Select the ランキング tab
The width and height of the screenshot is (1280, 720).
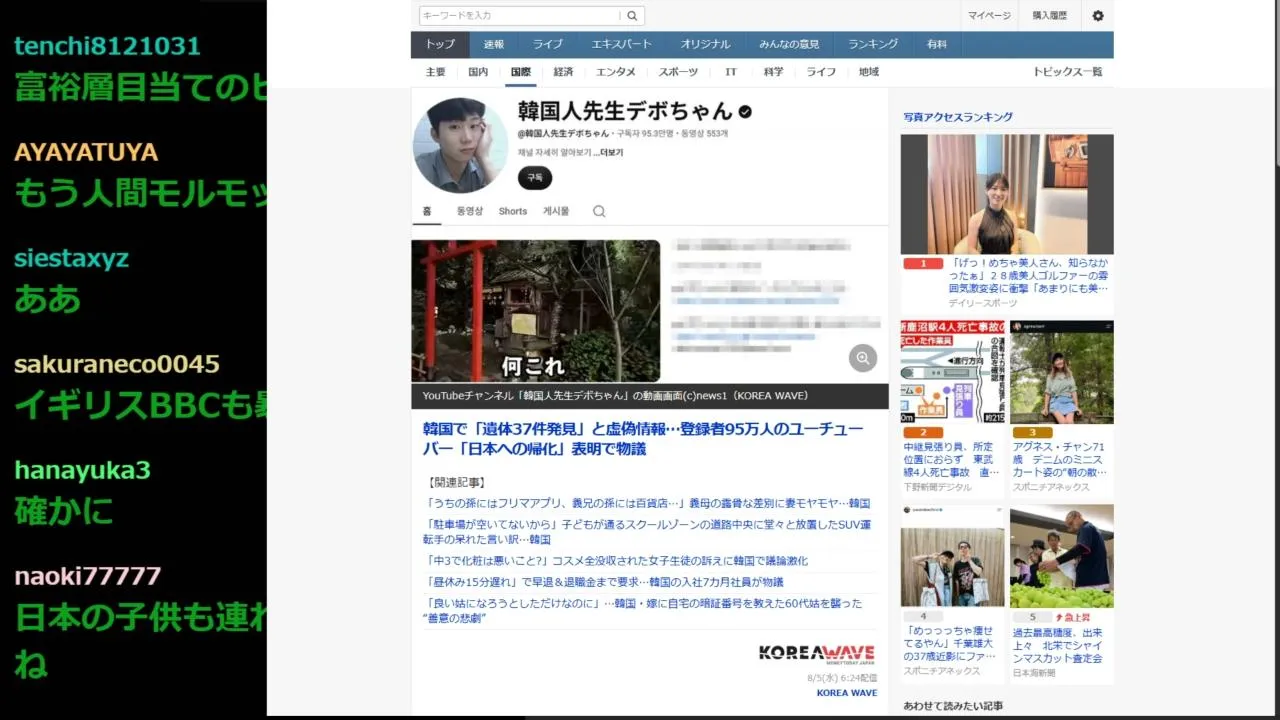pyautogui.click(x=873, y=44)
